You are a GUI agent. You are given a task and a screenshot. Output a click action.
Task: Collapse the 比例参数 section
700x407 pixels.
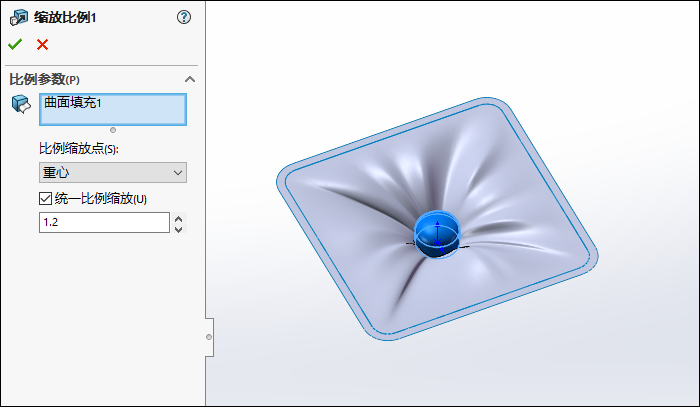click(x=190, y=79)
